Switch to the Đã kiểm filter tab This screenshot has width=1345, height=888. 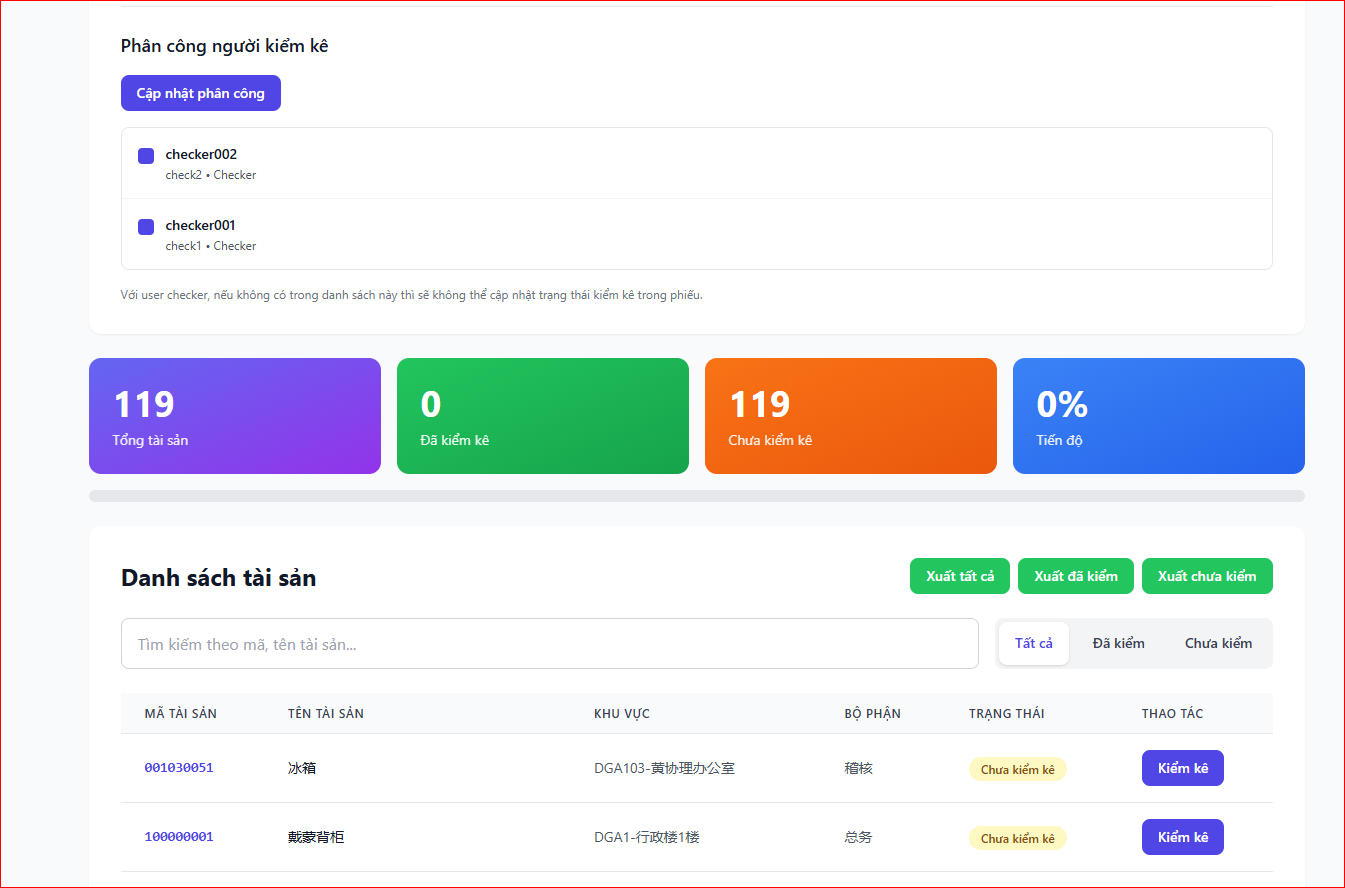point(1118,643)
